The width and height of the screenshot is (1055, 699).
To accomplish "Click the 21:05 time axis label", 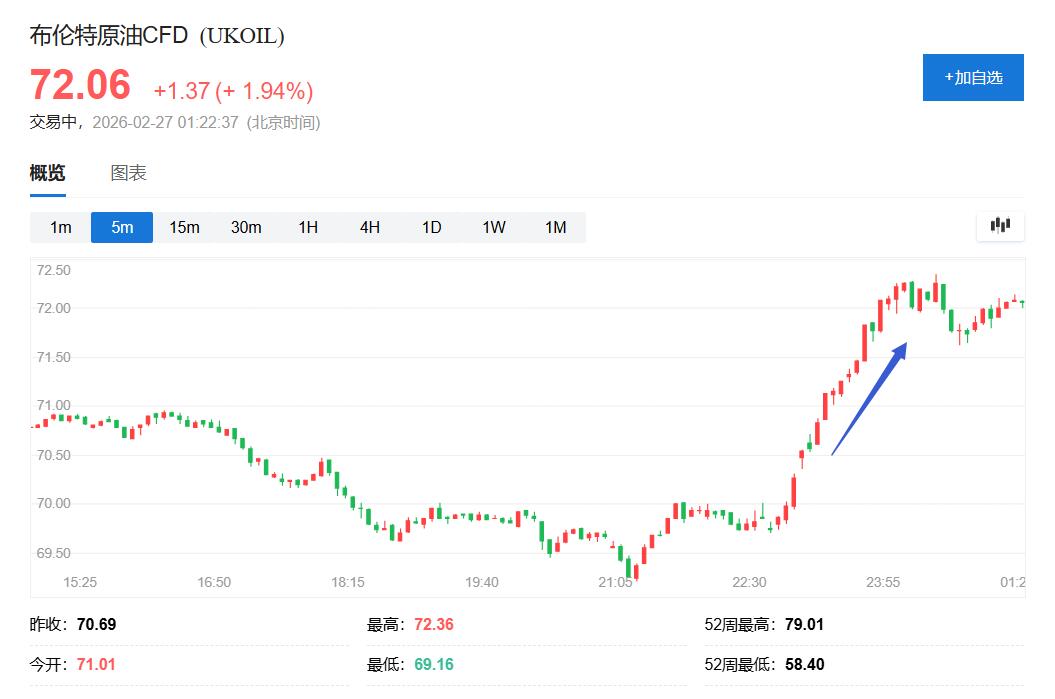I will (615, 582).
